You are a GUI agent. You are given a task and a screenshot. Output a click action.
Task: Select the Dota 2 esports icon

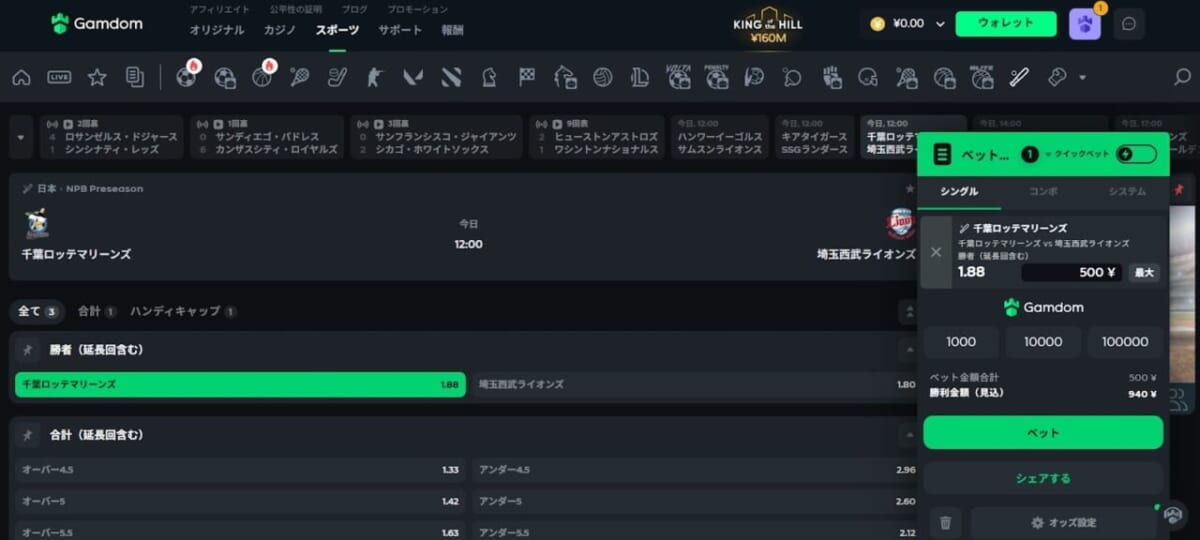pyautogui.click(x=451, y=77)
